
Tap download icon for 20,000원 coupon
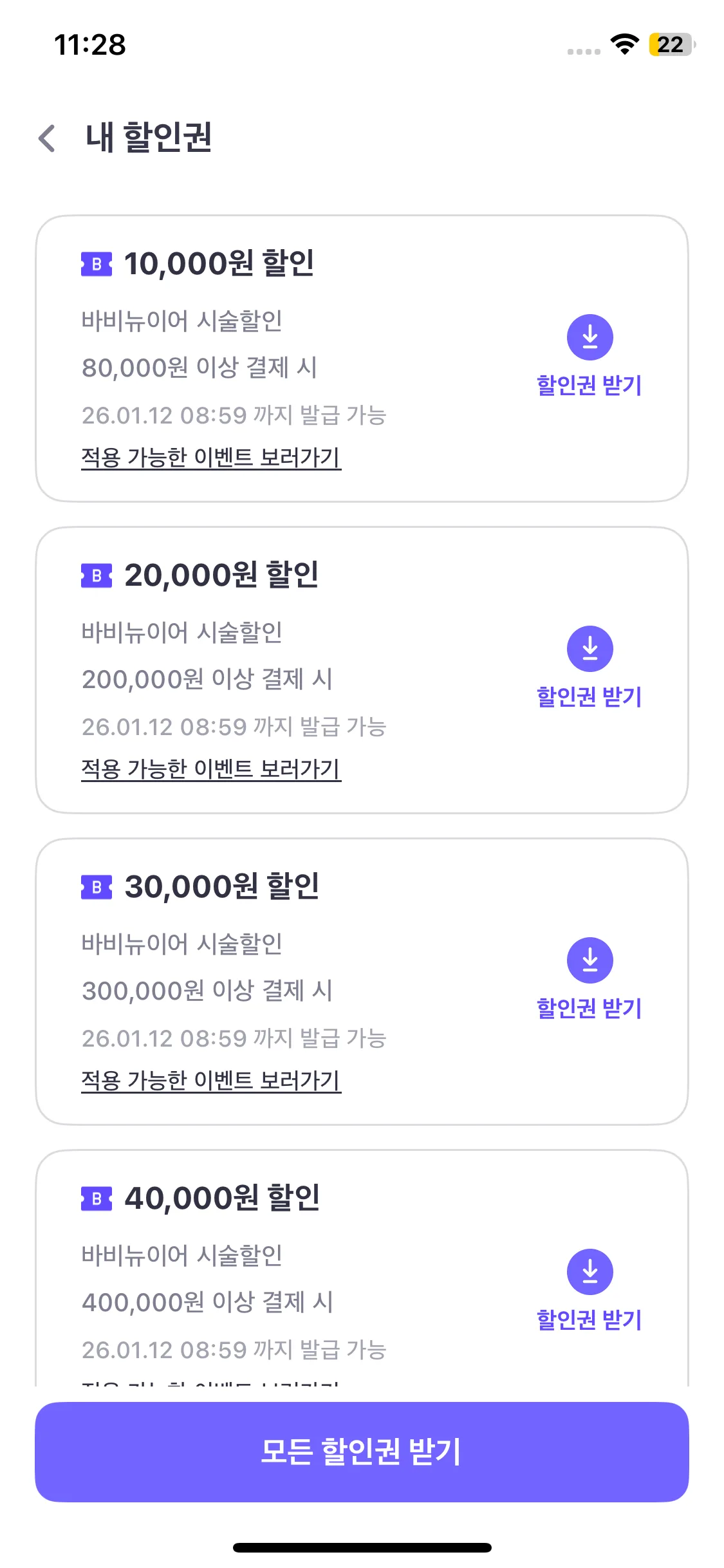pyautogui.click(x=589, y=649)
